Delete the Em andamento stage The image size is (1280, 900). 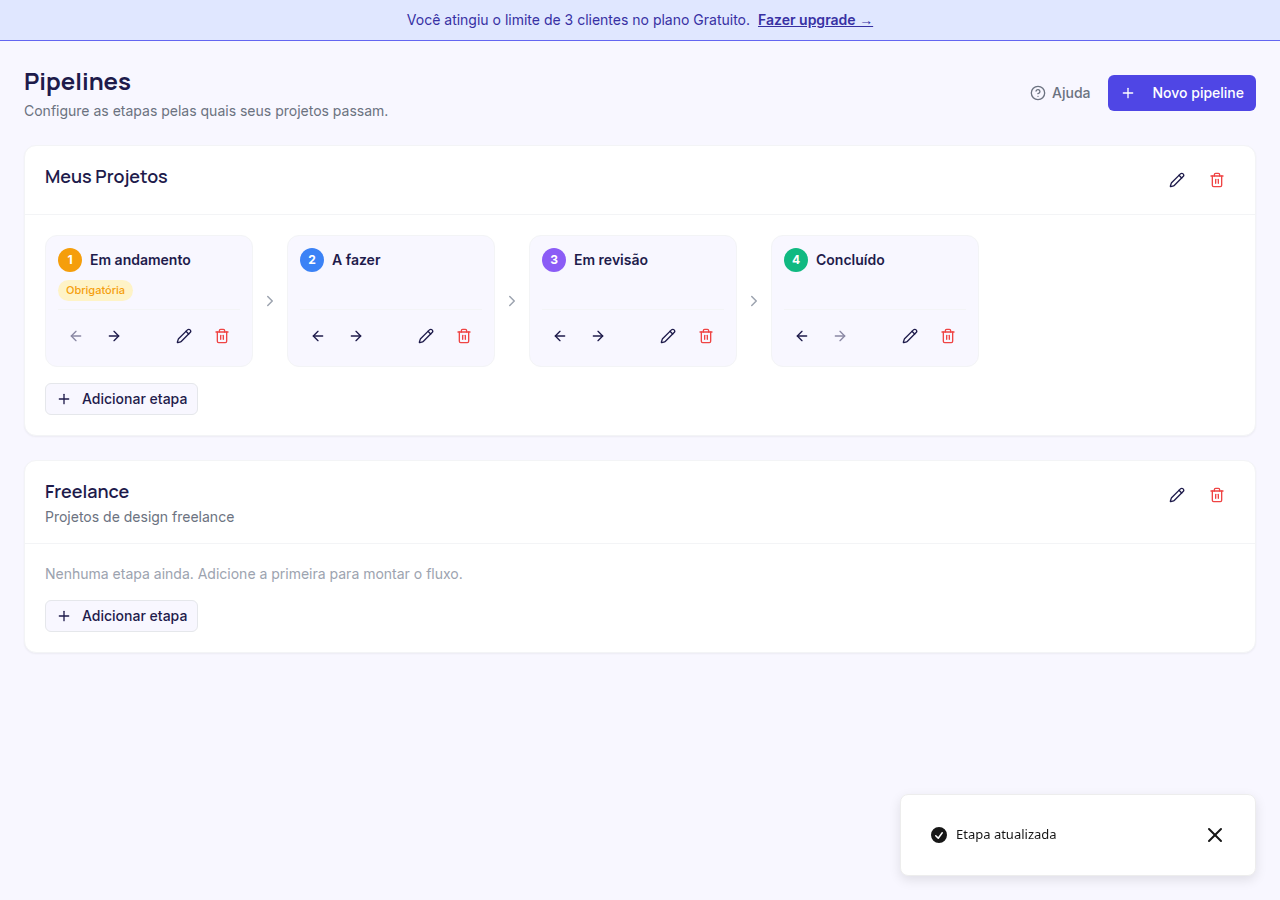click(222, 336)
